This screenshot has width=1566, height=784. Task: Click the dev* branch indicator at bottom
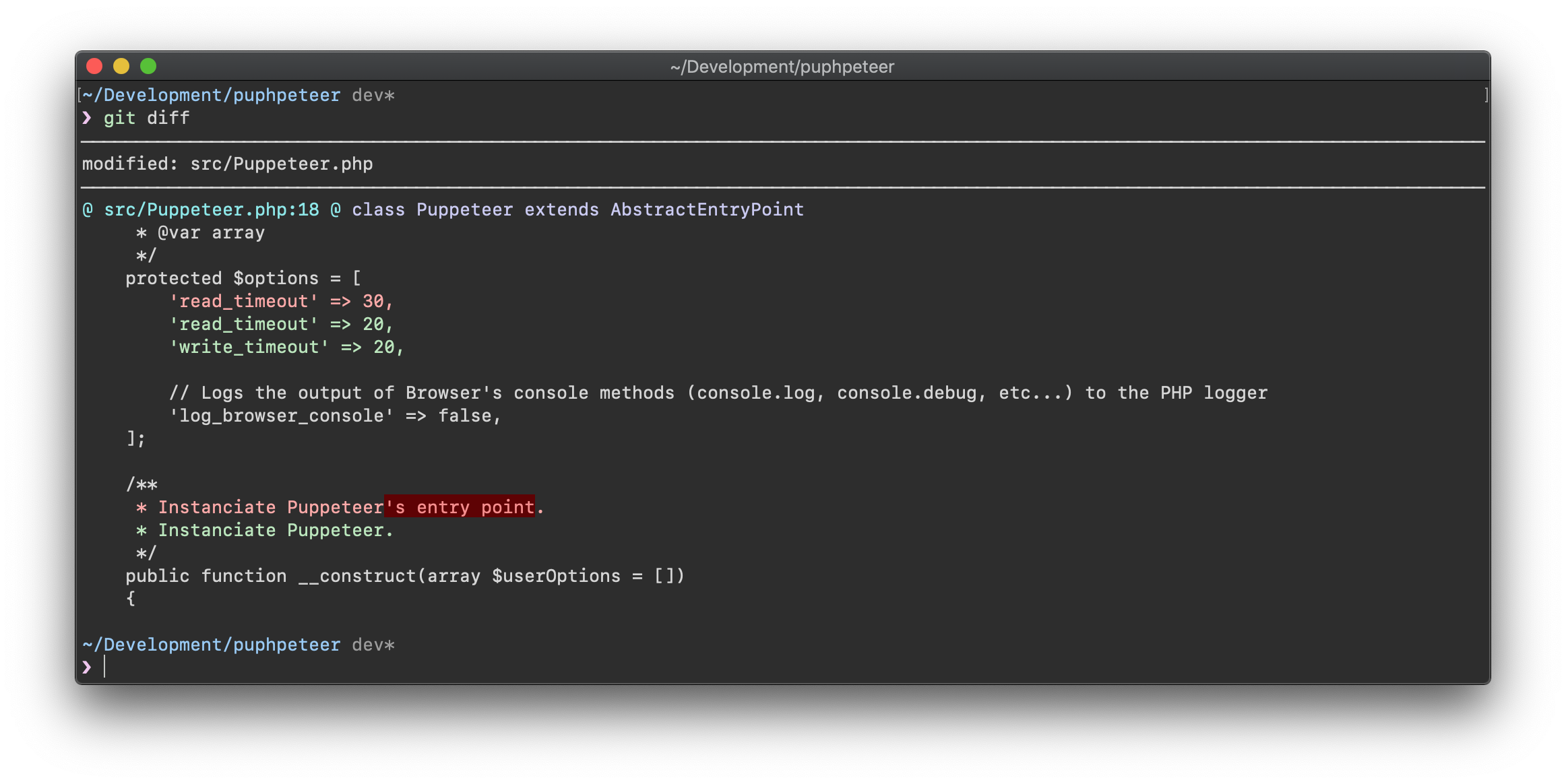tap(373, 645)
